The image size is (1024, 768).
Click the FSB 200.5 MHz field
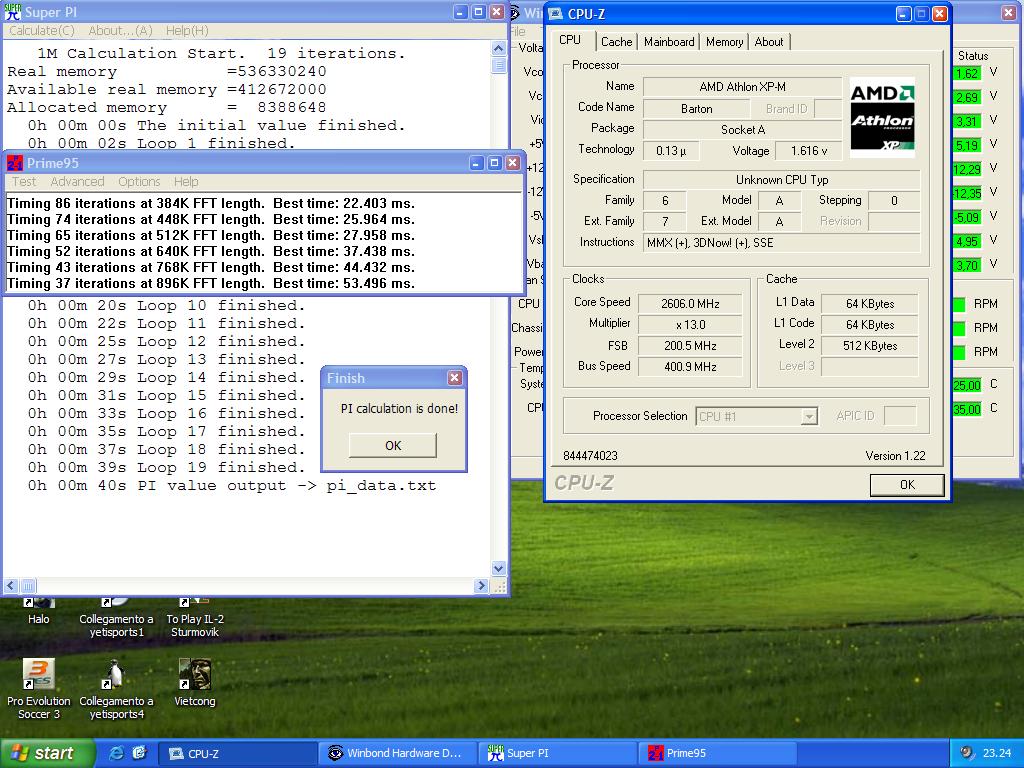[690, 345]
